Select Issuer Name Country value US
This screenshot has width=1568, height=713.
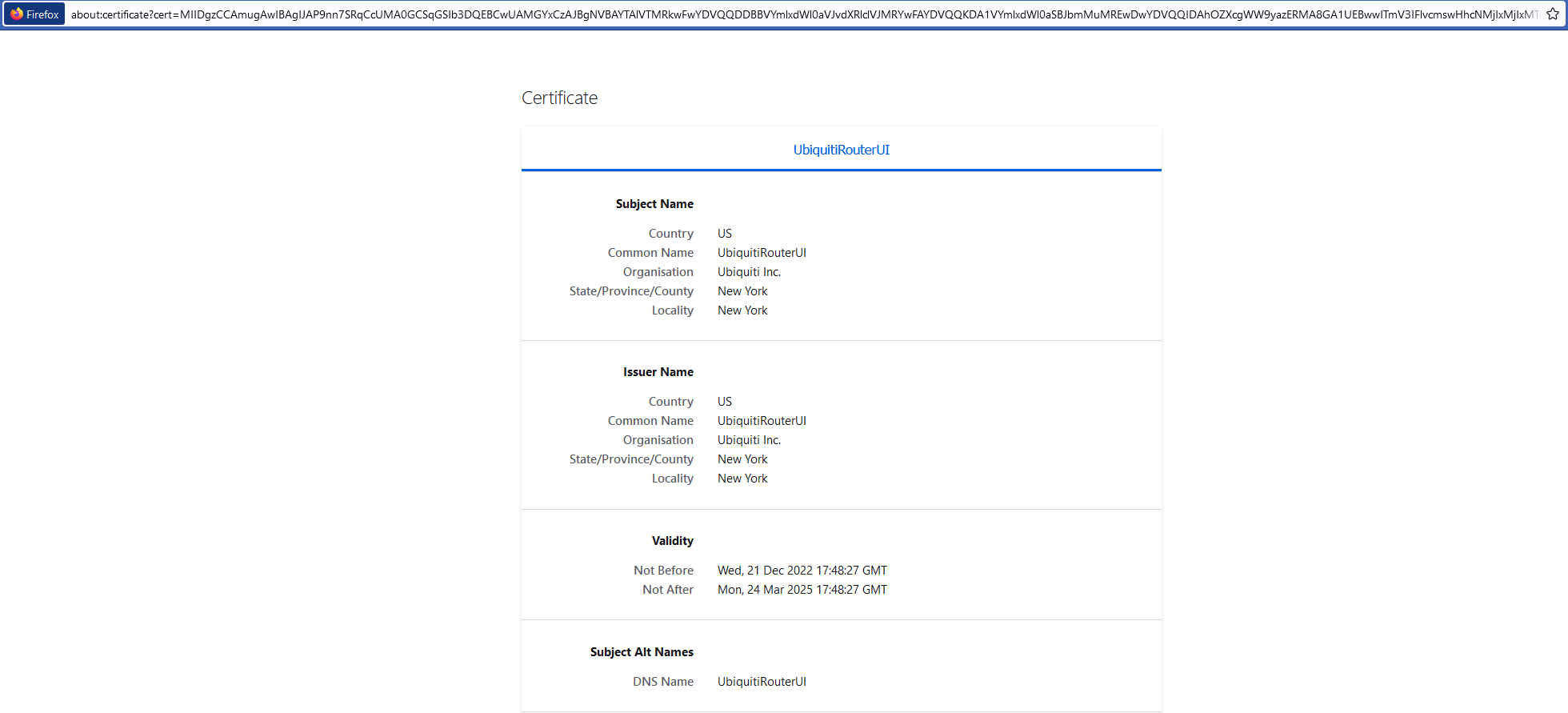(725, 402)
